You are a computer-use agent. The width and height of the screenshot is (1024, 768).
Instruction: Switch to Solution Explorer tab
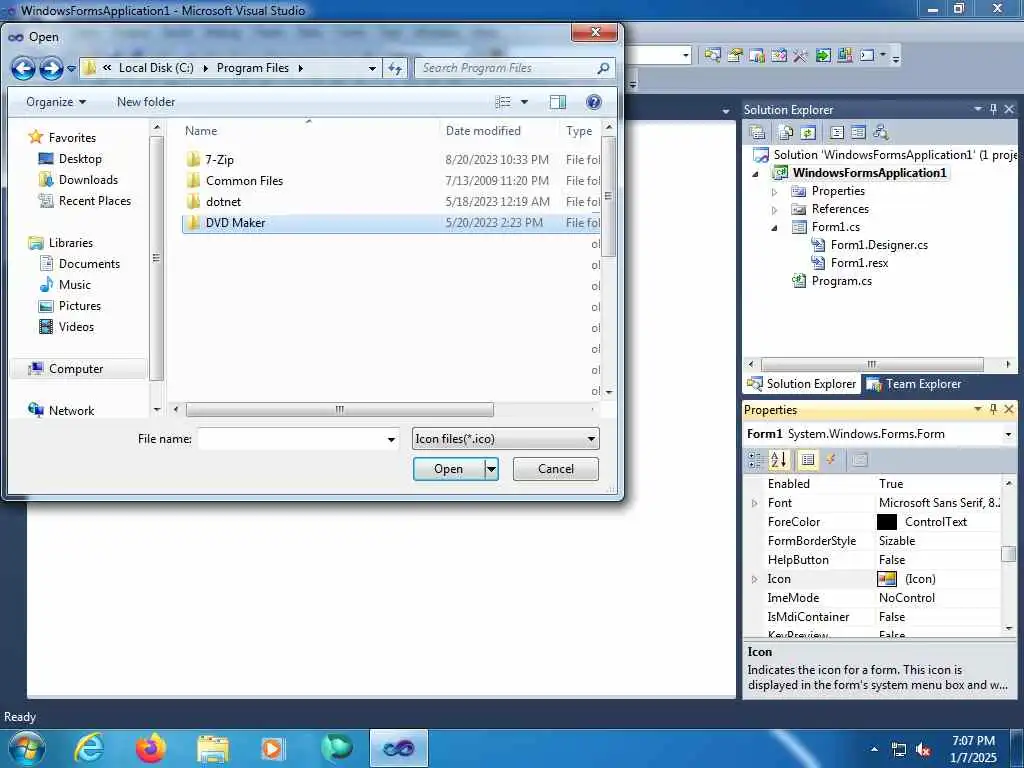(x=802, y=384)
